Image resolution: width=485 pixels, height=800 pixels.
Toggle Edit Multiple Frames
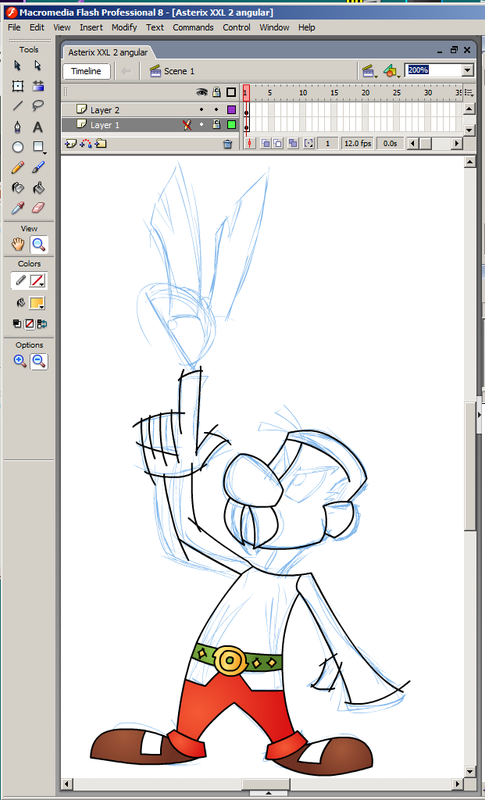tap(293, 143)
